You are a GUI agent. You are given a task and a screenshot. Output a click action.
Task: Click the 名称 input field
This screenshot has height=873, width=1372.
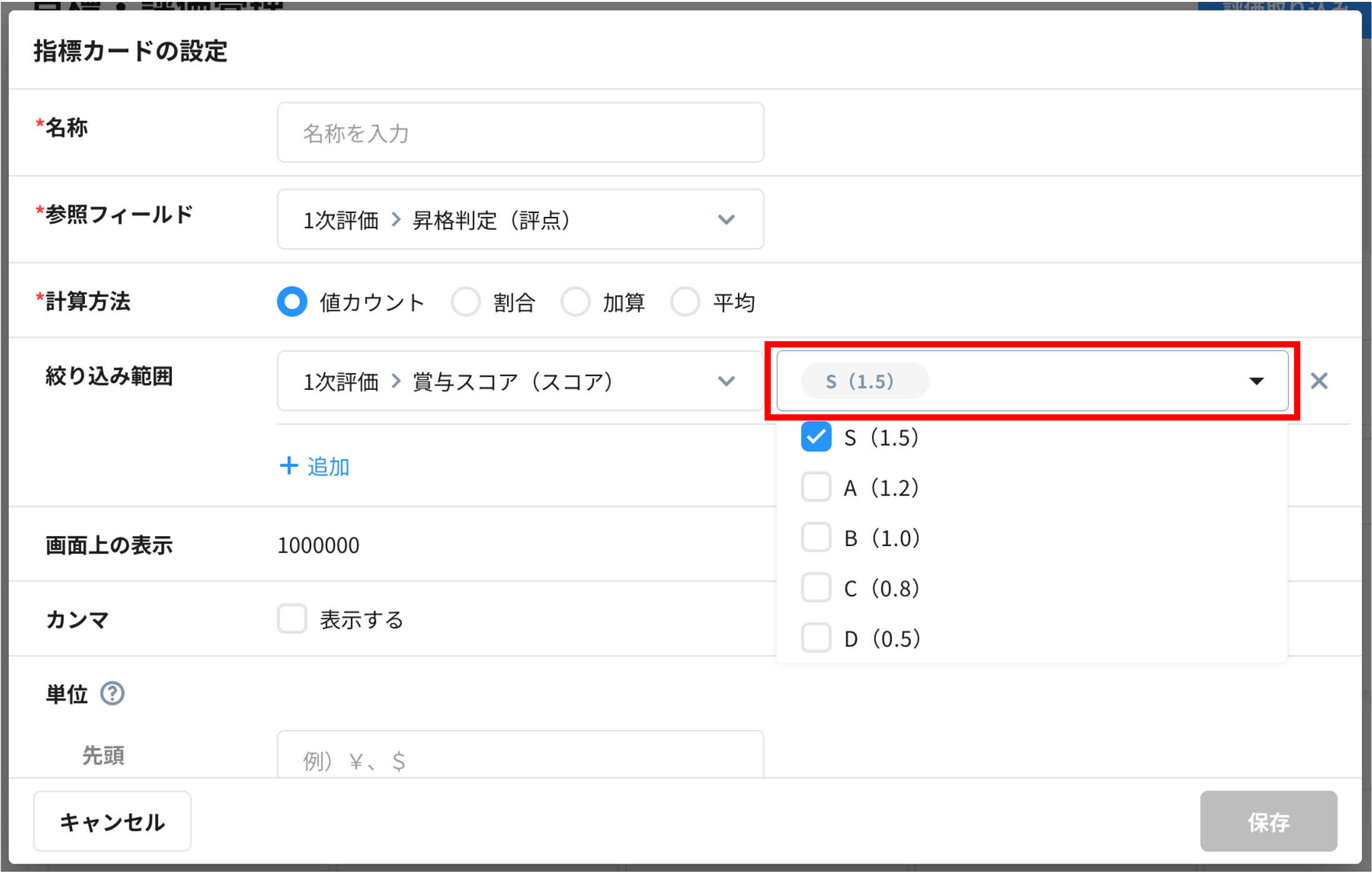(x=520, y=132)
